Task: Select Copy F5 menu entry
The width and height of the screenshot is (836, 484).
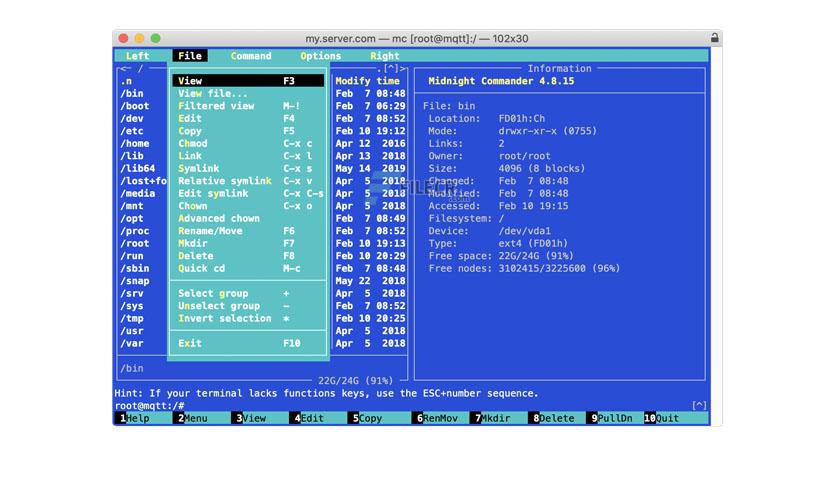Action: click(x=248, y=131)
